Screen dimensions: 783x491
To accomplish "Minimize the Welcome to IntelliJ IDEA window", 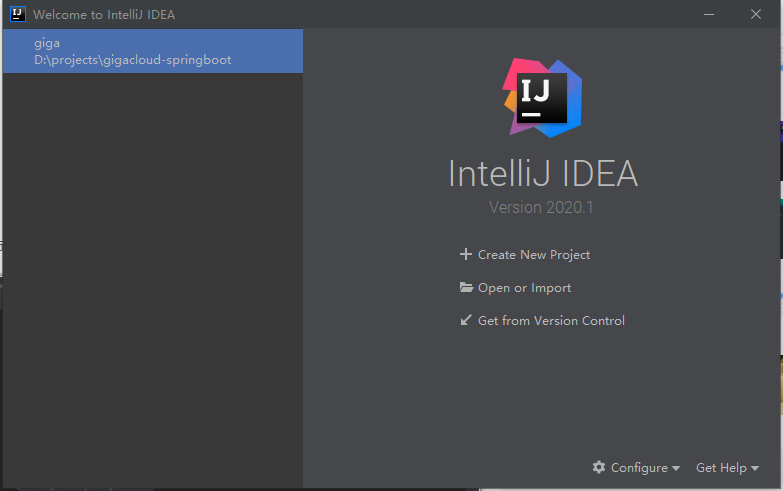I will pos(709,14).
